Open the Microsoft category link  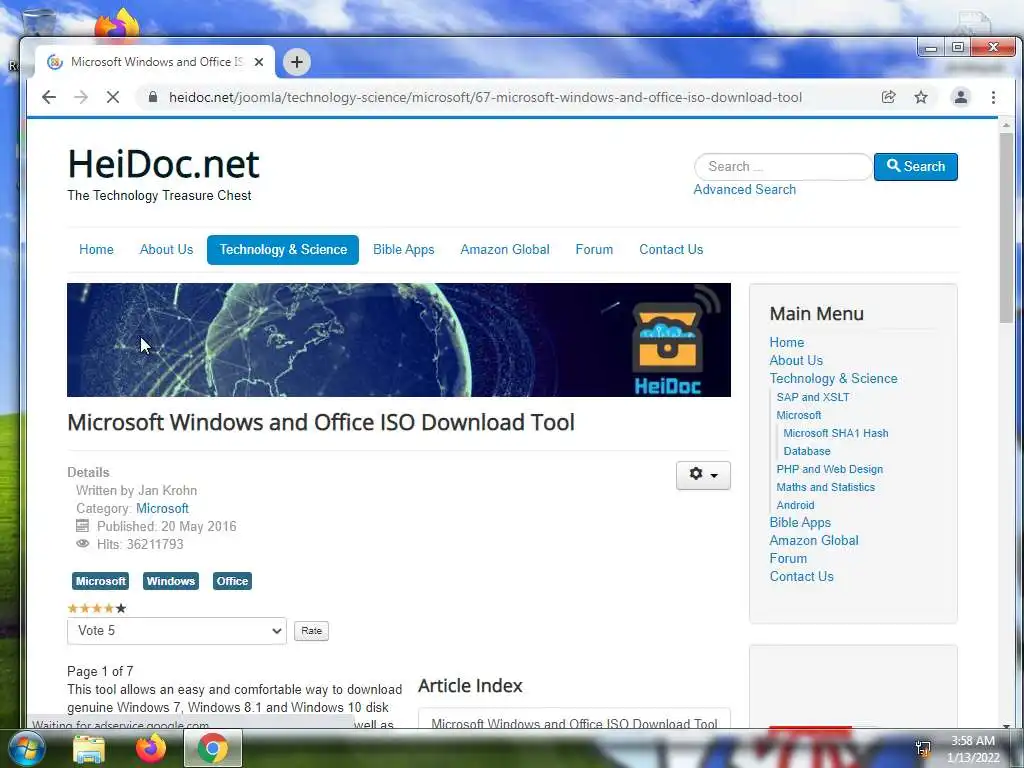coord(163,508)
